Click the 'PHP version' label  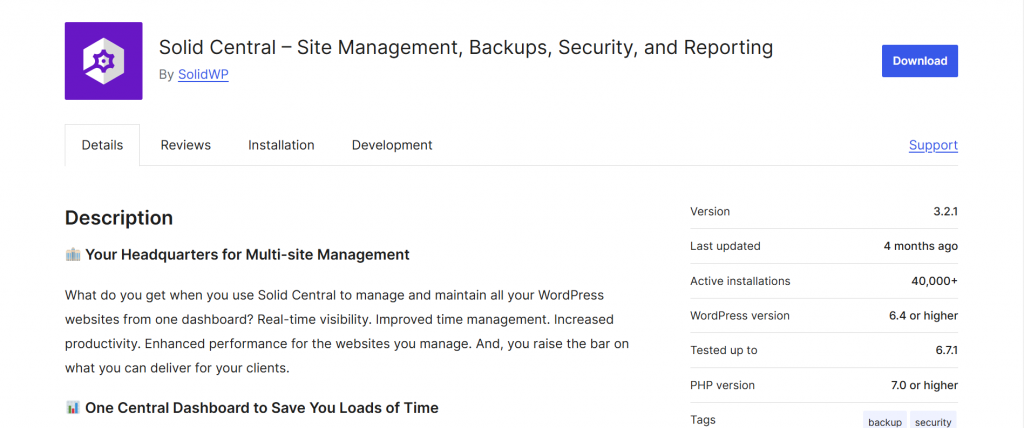tap(722, 385)
